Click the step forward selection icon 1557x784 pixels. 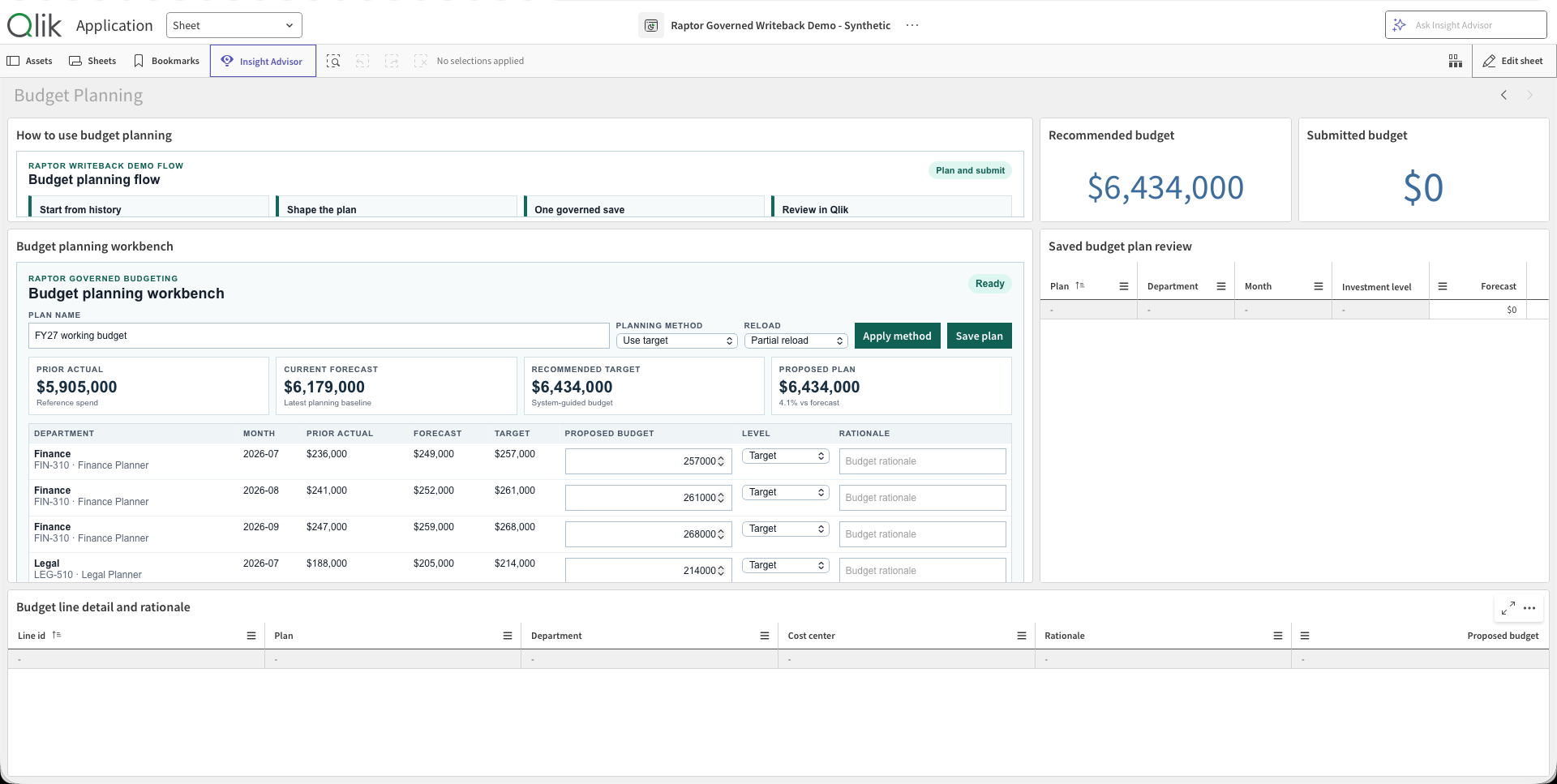click(392, 61)
